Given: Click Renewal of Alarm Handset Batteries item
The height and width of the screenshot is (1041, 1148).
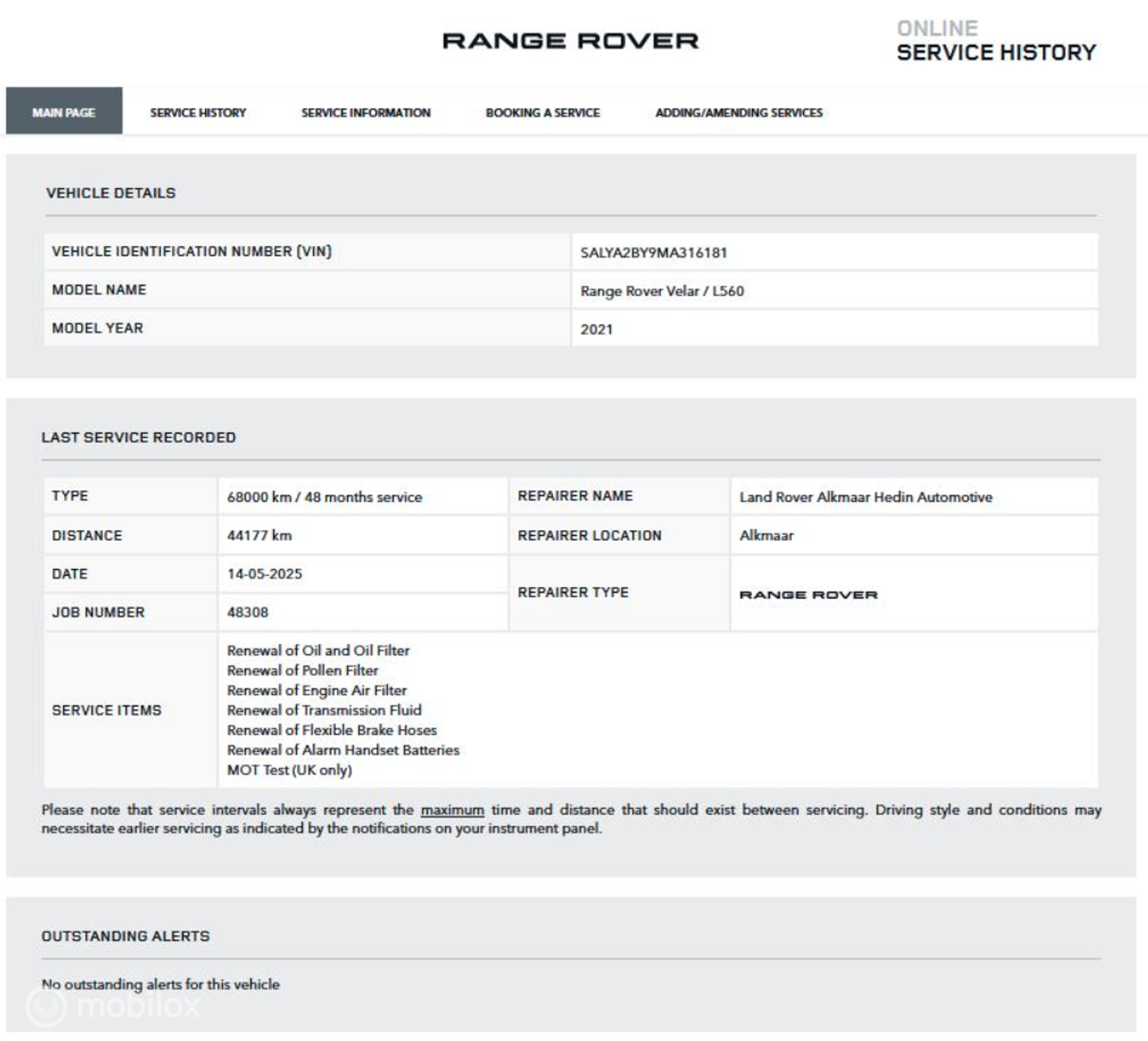Looking at the screenshot, I should point(344,750).
